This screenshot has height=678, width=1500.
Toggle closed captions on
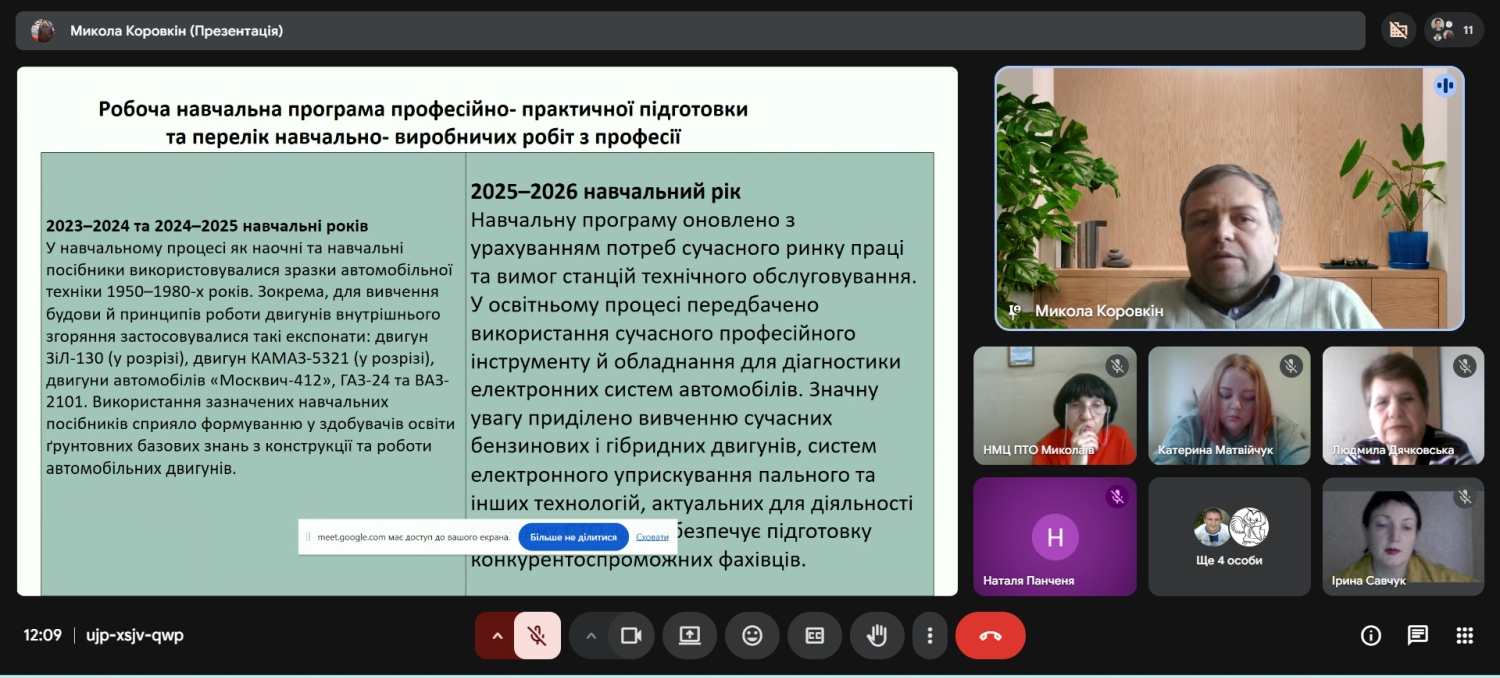[x=814, y=635]
